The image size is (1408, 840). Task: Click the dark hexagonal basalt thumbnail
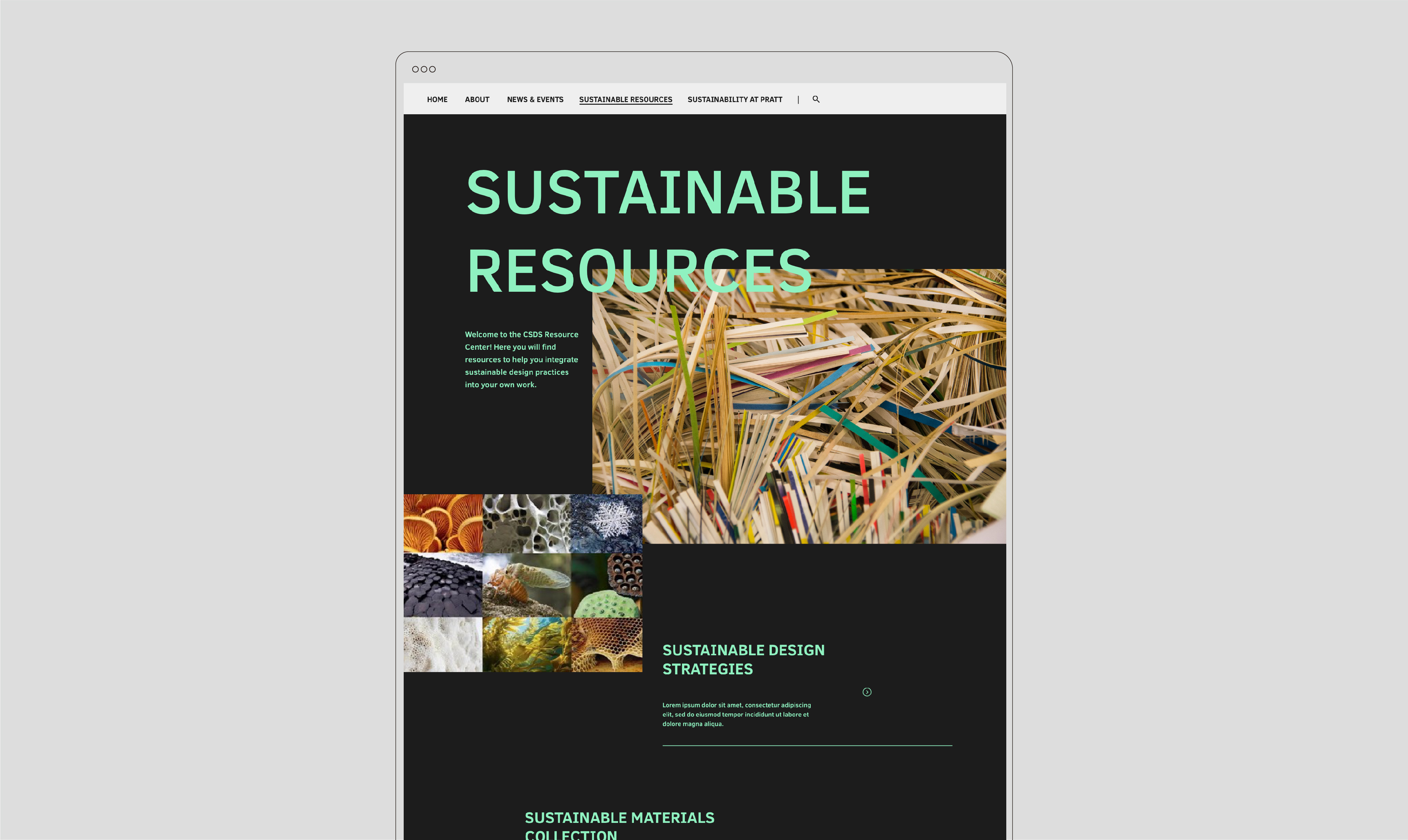(443, 585)
